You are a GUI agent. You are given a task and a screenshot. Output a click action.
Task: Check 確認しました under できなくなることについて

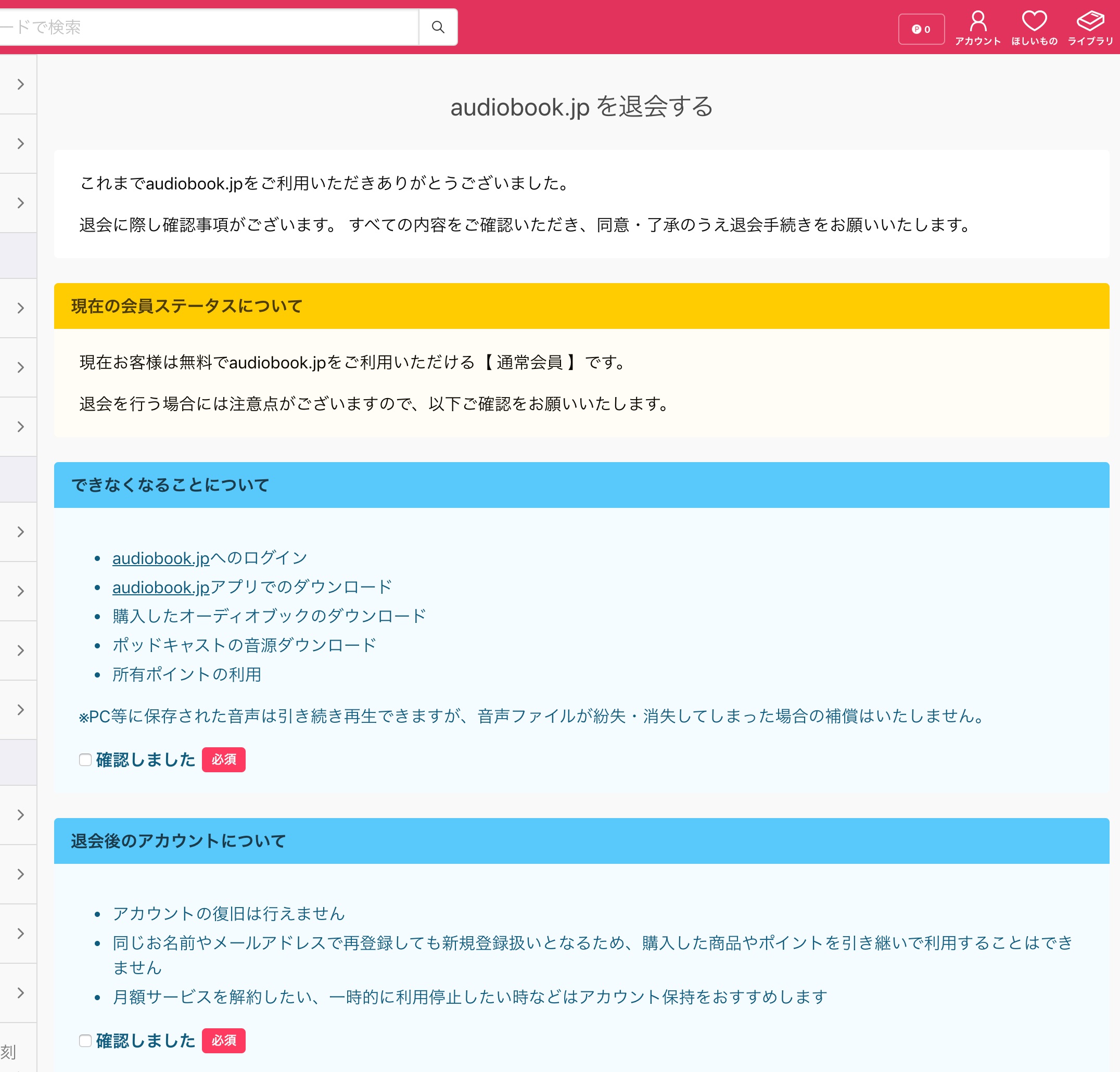coord(85,759)
